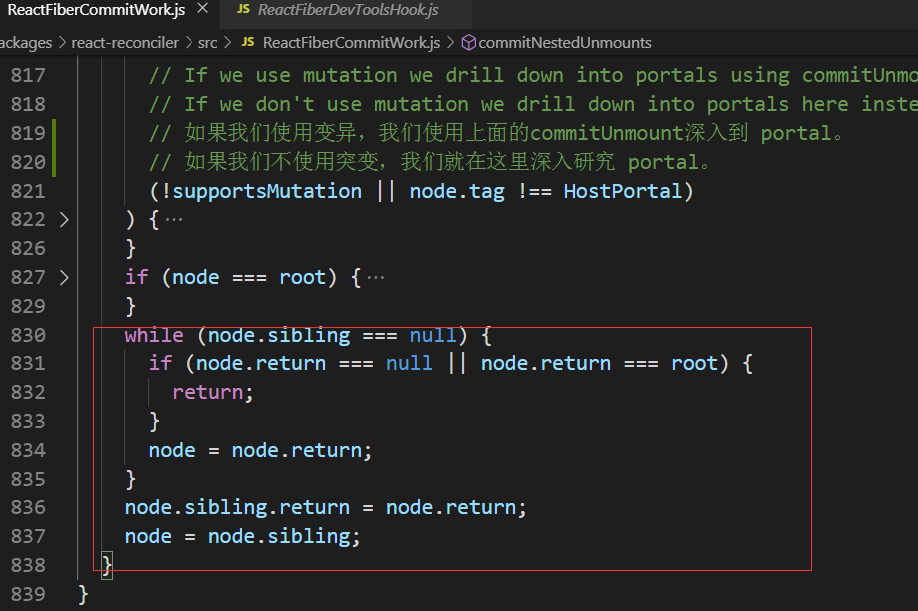Screen dimensions: 918x611
Task: Click the collapsed ellipsis on line 822
Action: click(174, 220)
